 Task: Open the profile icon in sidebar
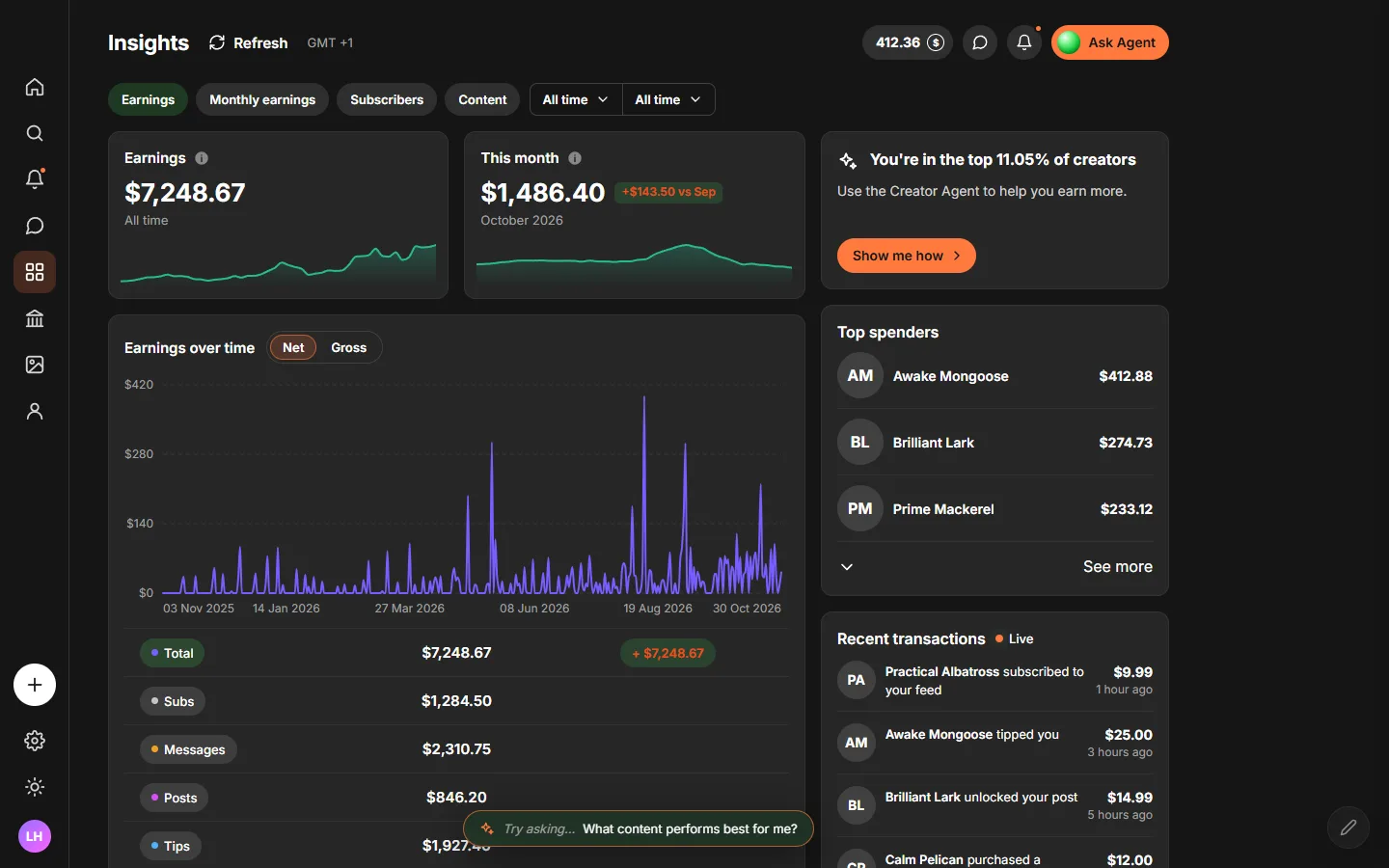[x=35, y=411]
